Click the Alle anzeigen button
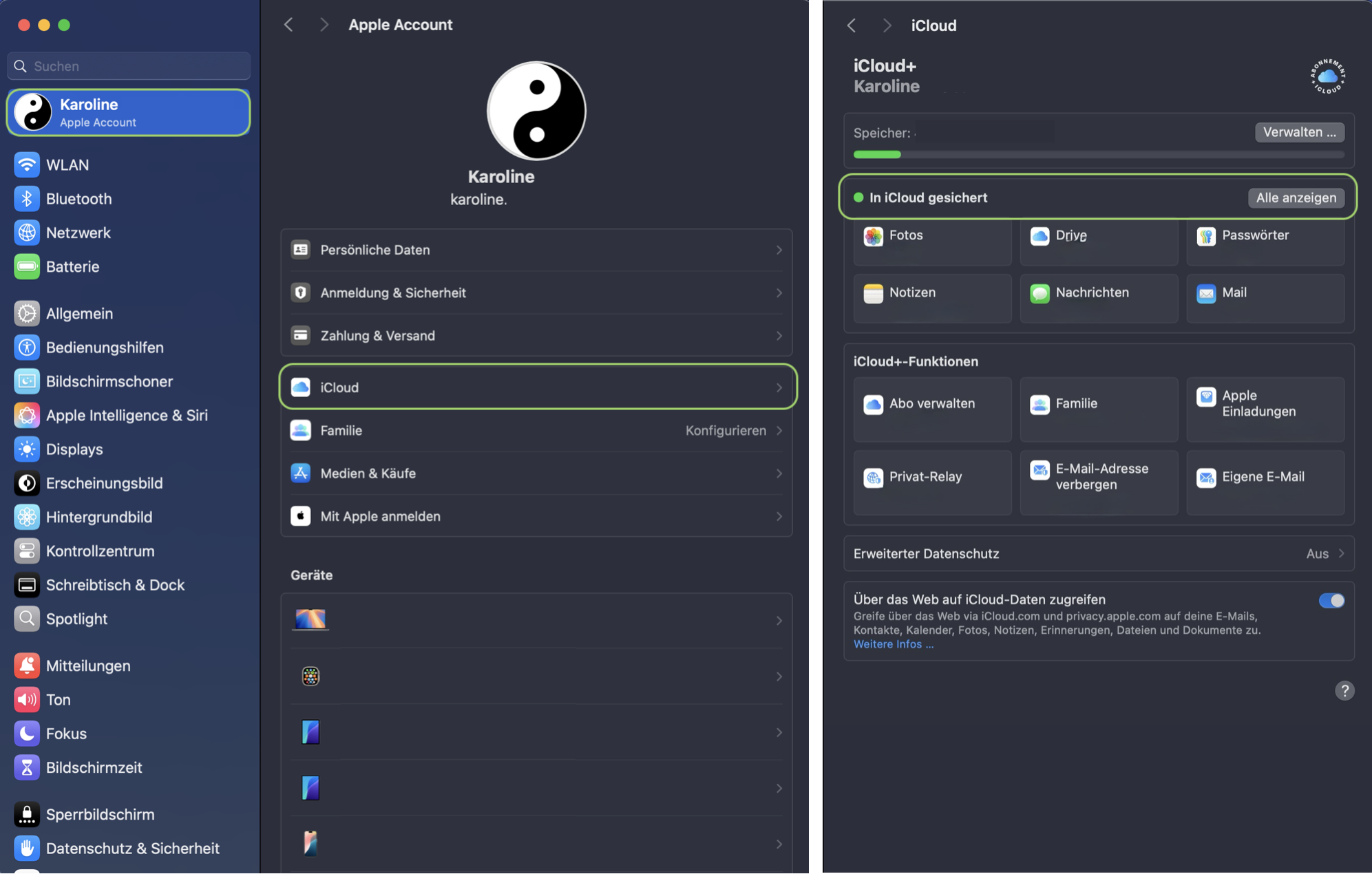Screen dimensions: 1372x874 (x=1295, y=198)
